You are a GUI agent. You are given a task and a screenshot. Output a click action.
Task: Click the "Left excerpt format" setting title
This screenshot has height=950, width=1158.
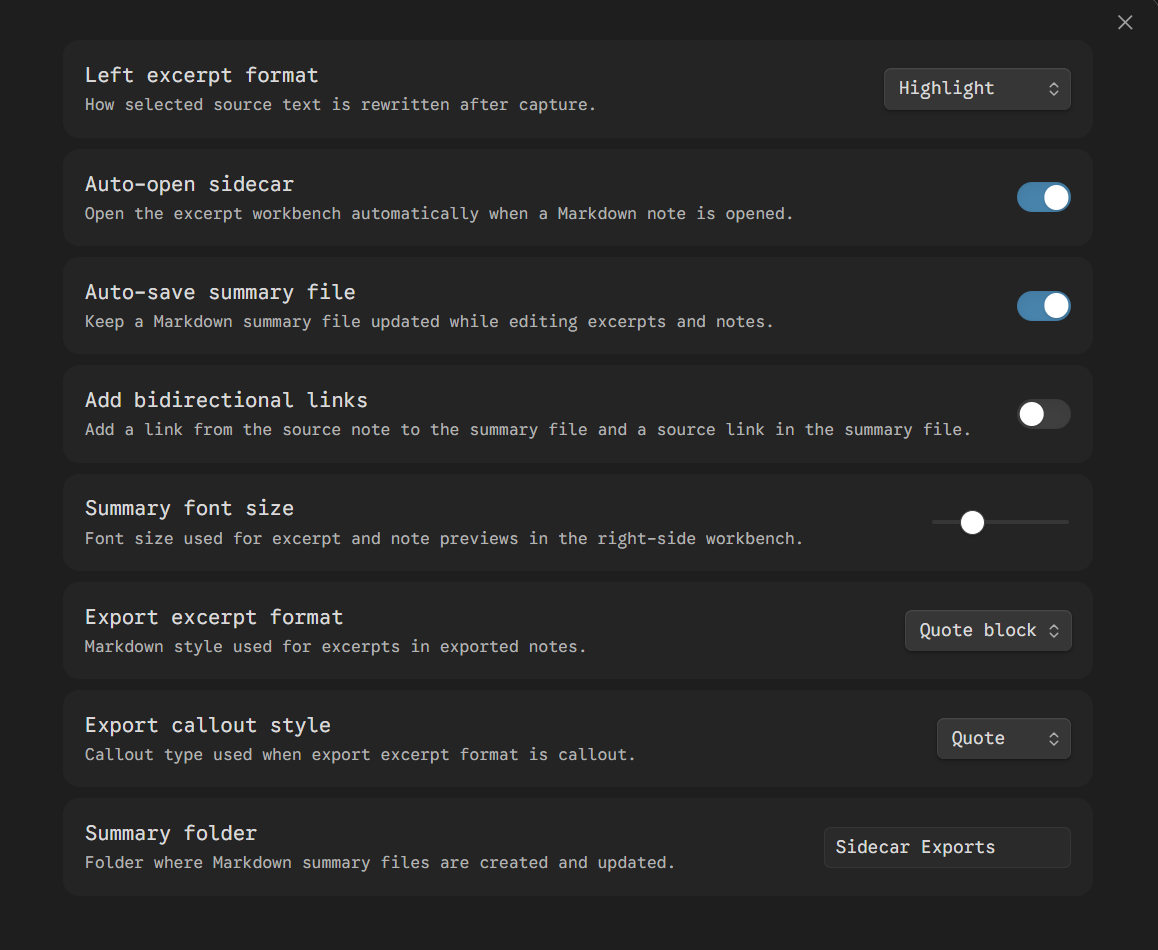click(201, 75)
